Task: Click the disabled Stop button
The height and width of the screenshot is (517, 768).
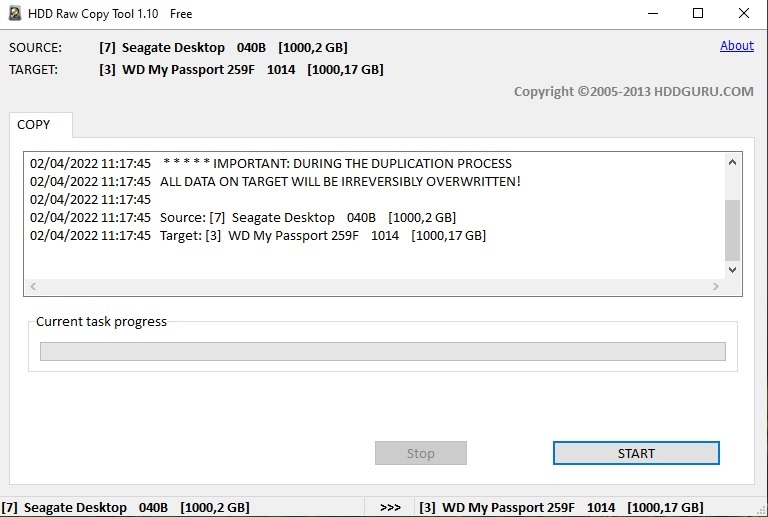Action: [421, 453]
